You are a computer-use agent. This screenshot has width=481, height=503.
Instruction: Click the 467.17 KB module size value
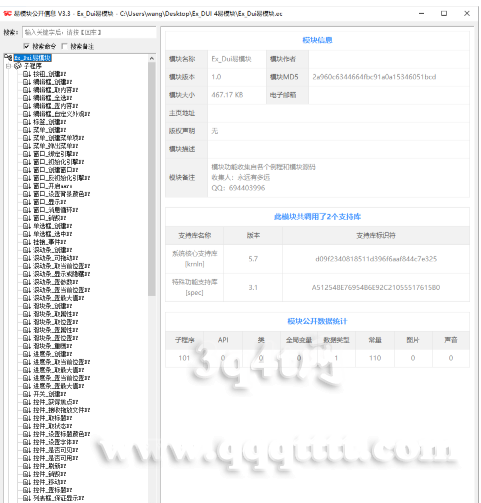[x=227, y=95]
